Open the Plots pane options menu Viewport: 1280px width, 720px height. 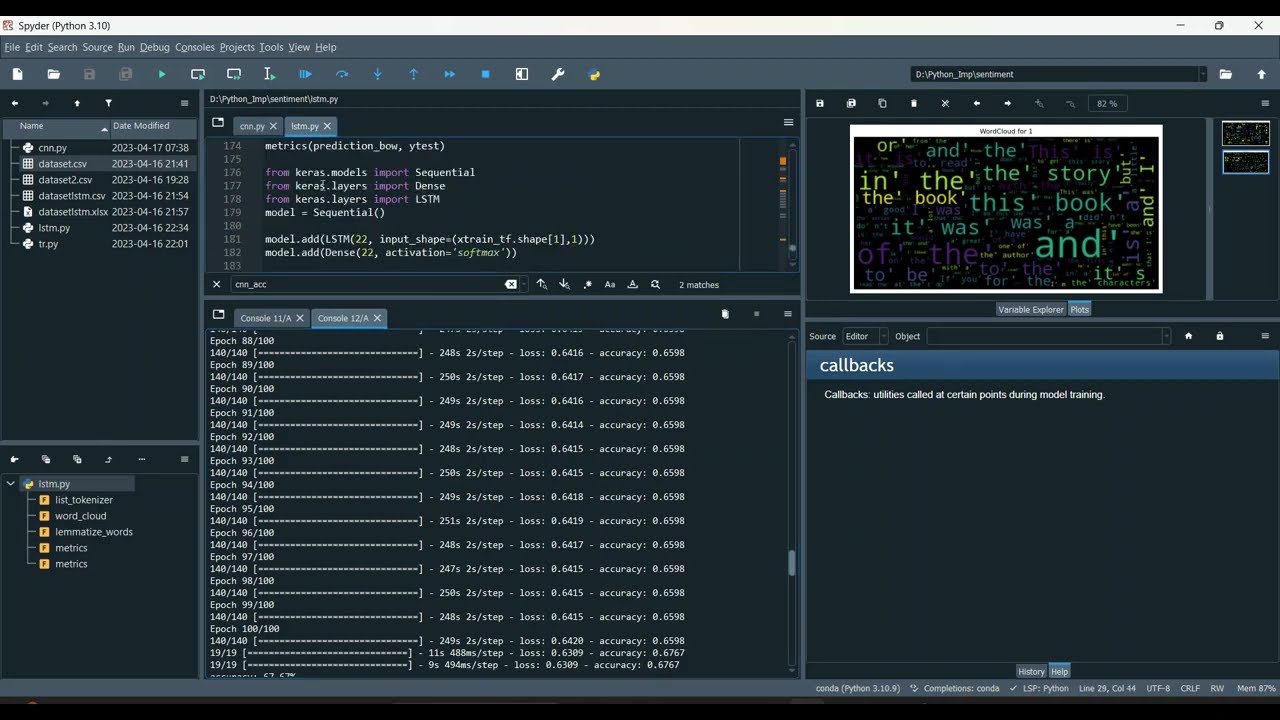pos(1265,103)
